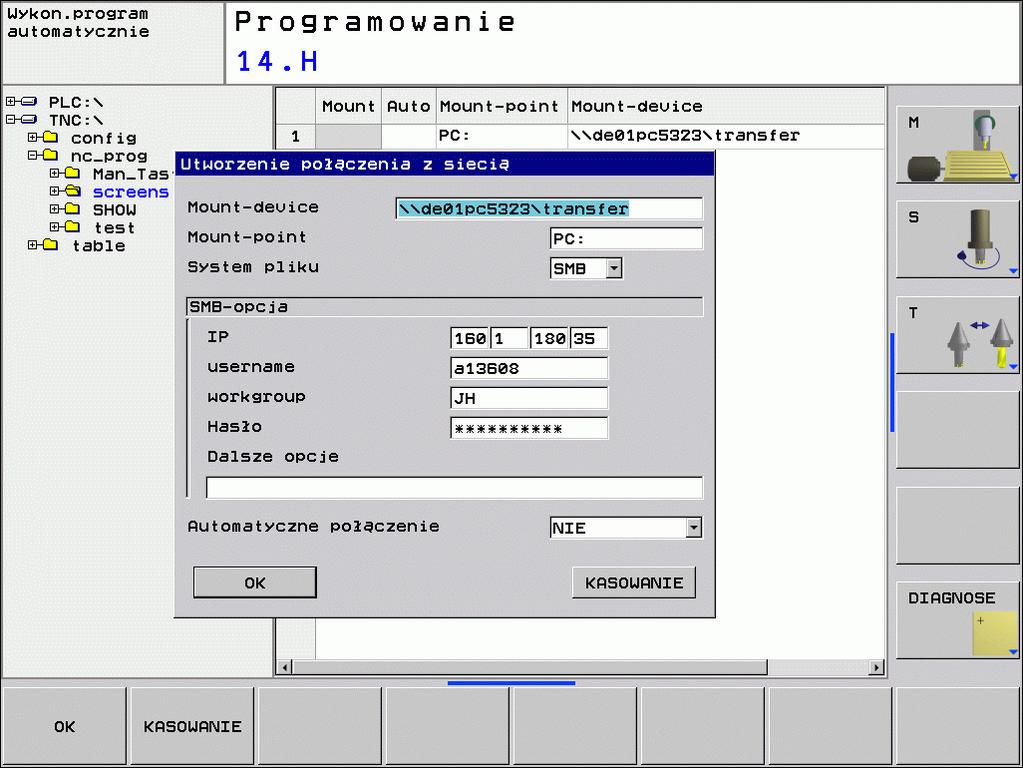Click the open screens folder icon

72,191
